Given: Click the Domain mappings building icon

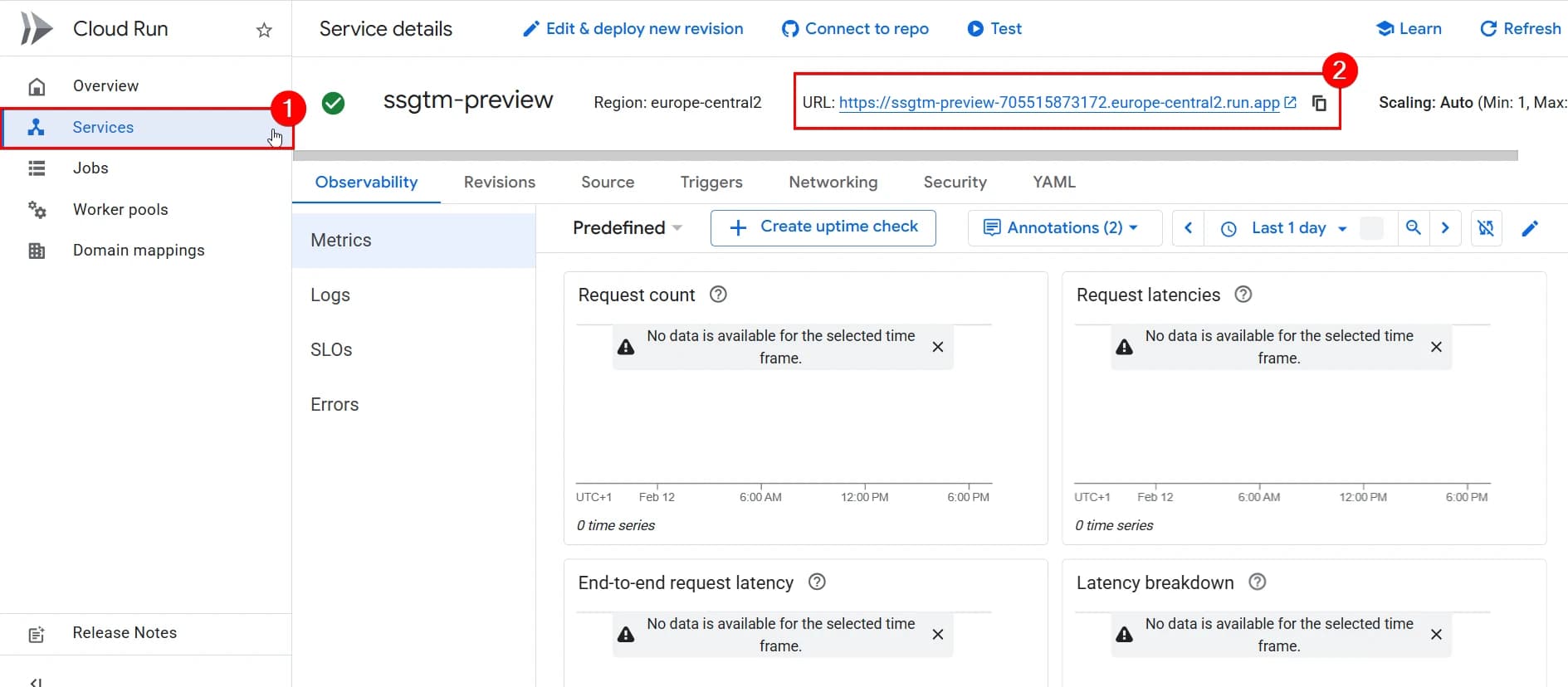Looking at the screenshot, I should tap(37, 251).
